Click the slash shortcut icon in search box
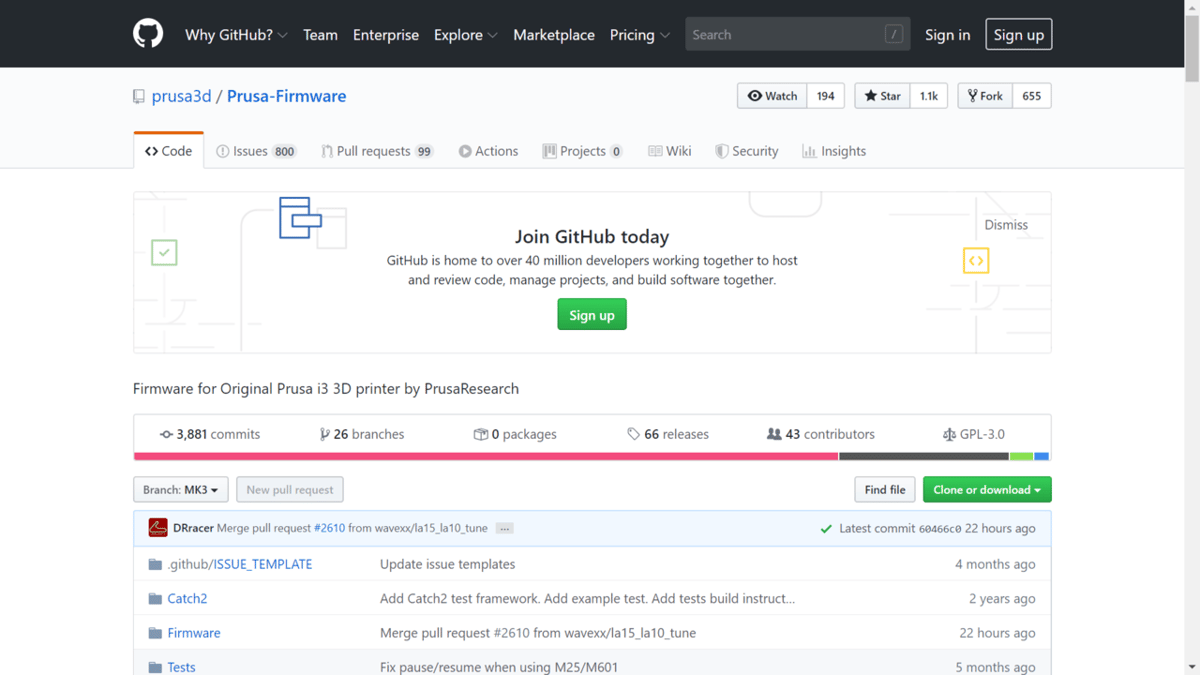This screenshot has width=1200, height=675. point(894,34)
